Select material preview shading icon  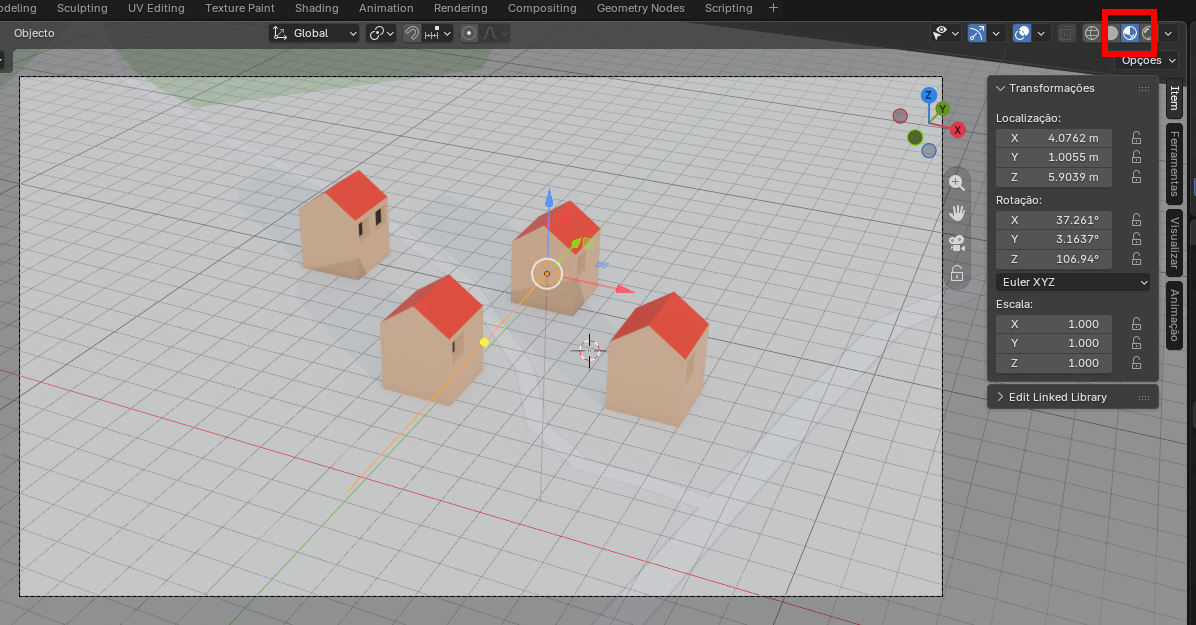(x=1130, y=33)
